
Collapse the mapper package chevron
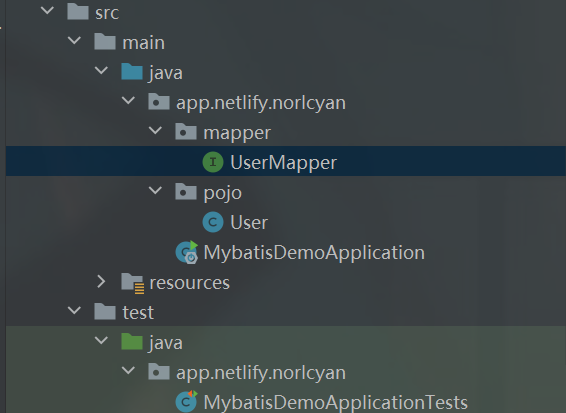point(156,130)
